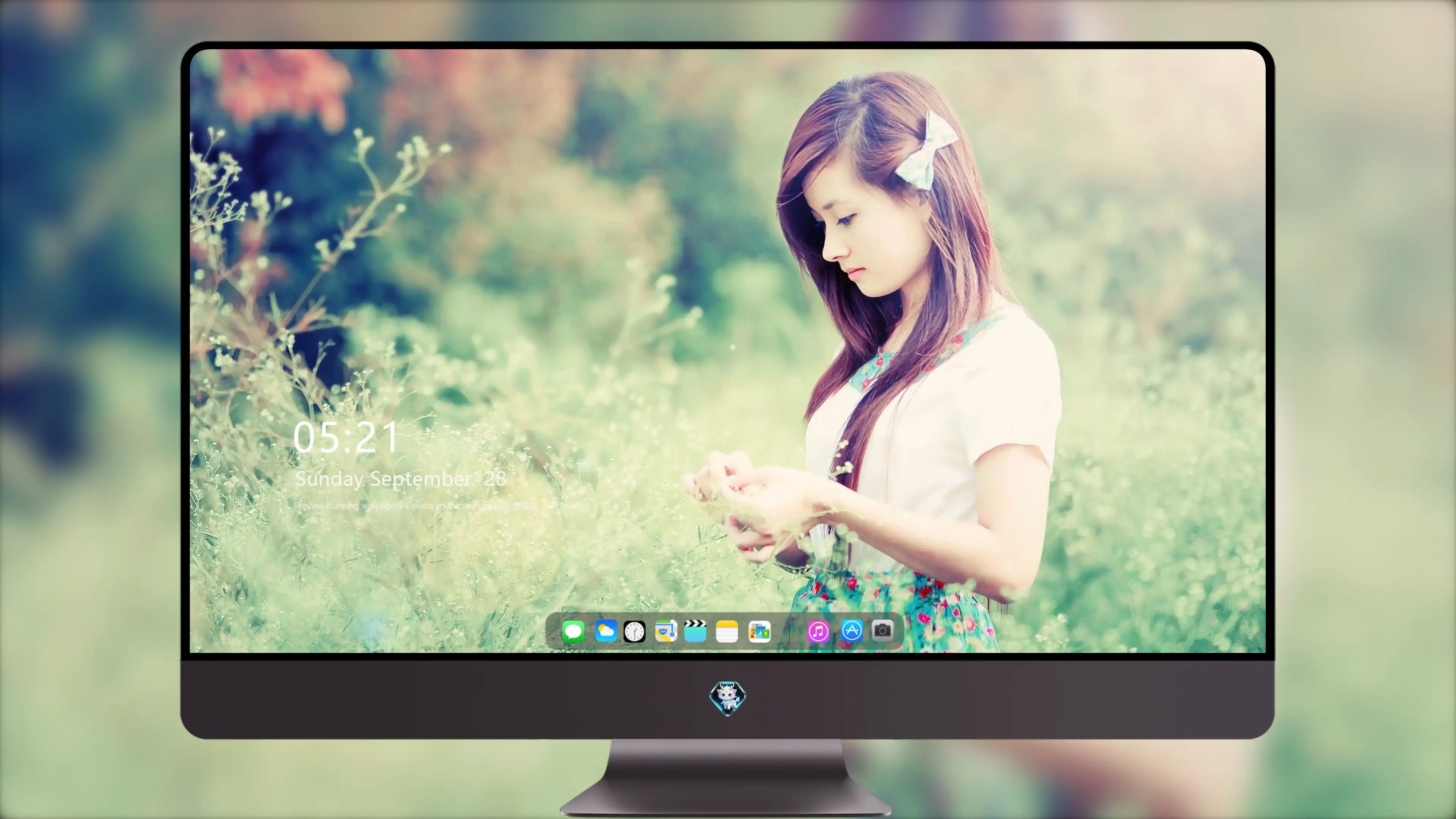Screen dimensions: 1456x819
Task: Click the 05:21 clock widget
Action: (346, 437)
